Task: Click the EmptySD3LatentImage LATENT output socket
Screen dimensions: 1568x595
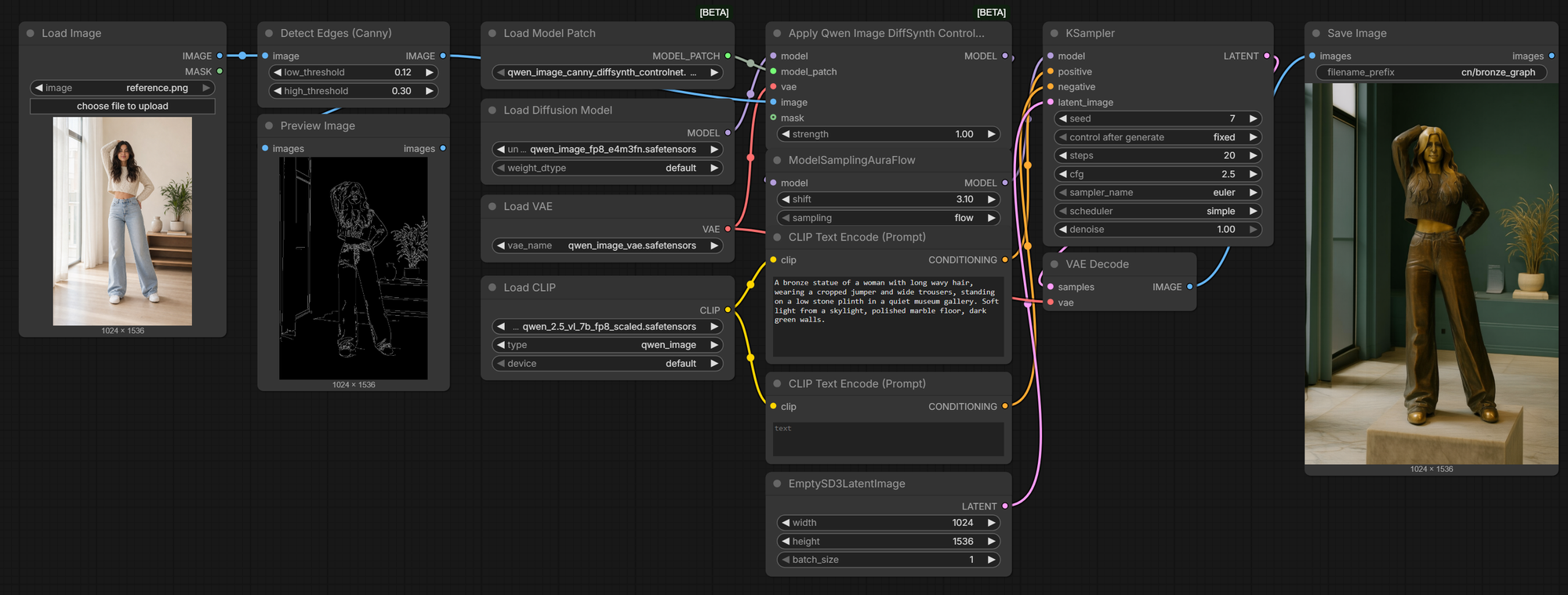Action: [1005, 506]
